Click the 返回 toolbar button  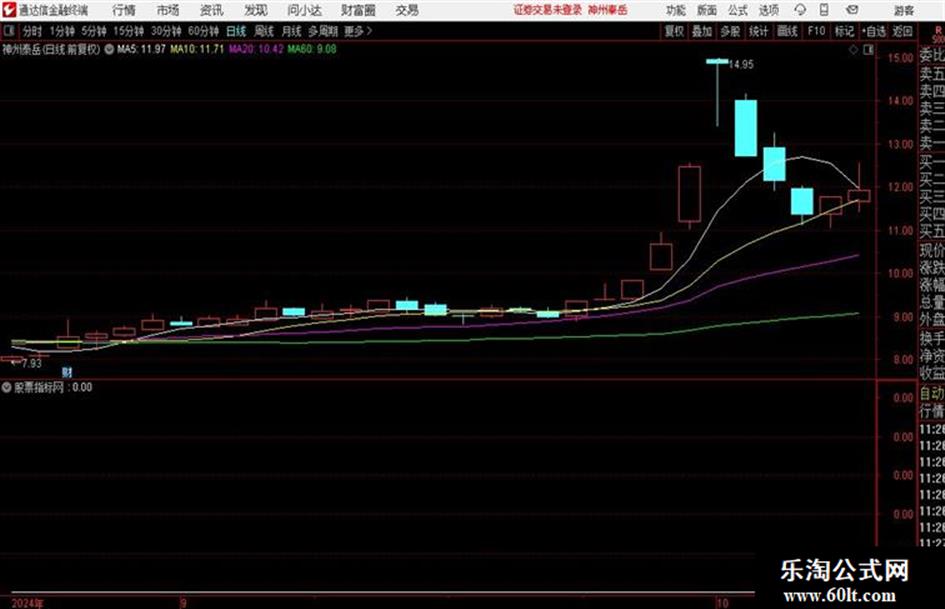pyautogui.click(x=902, y=31)
